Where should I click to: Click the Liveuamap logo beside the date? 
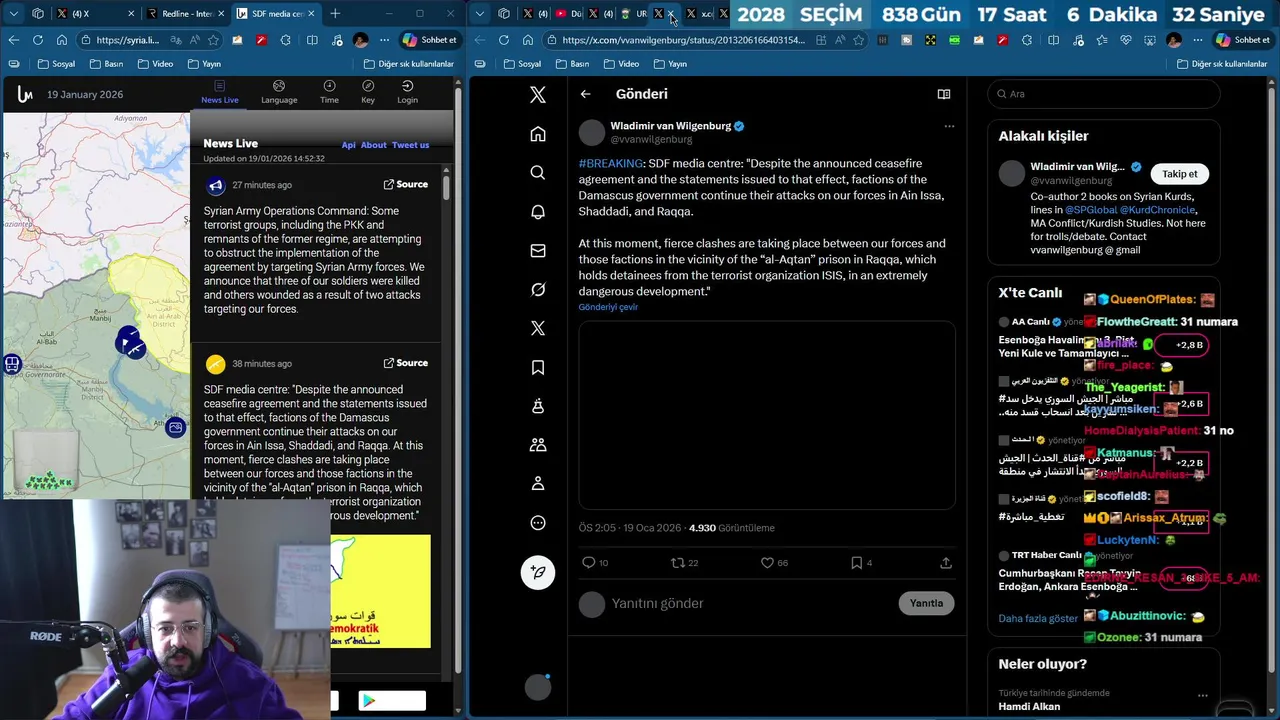(25, 94)
